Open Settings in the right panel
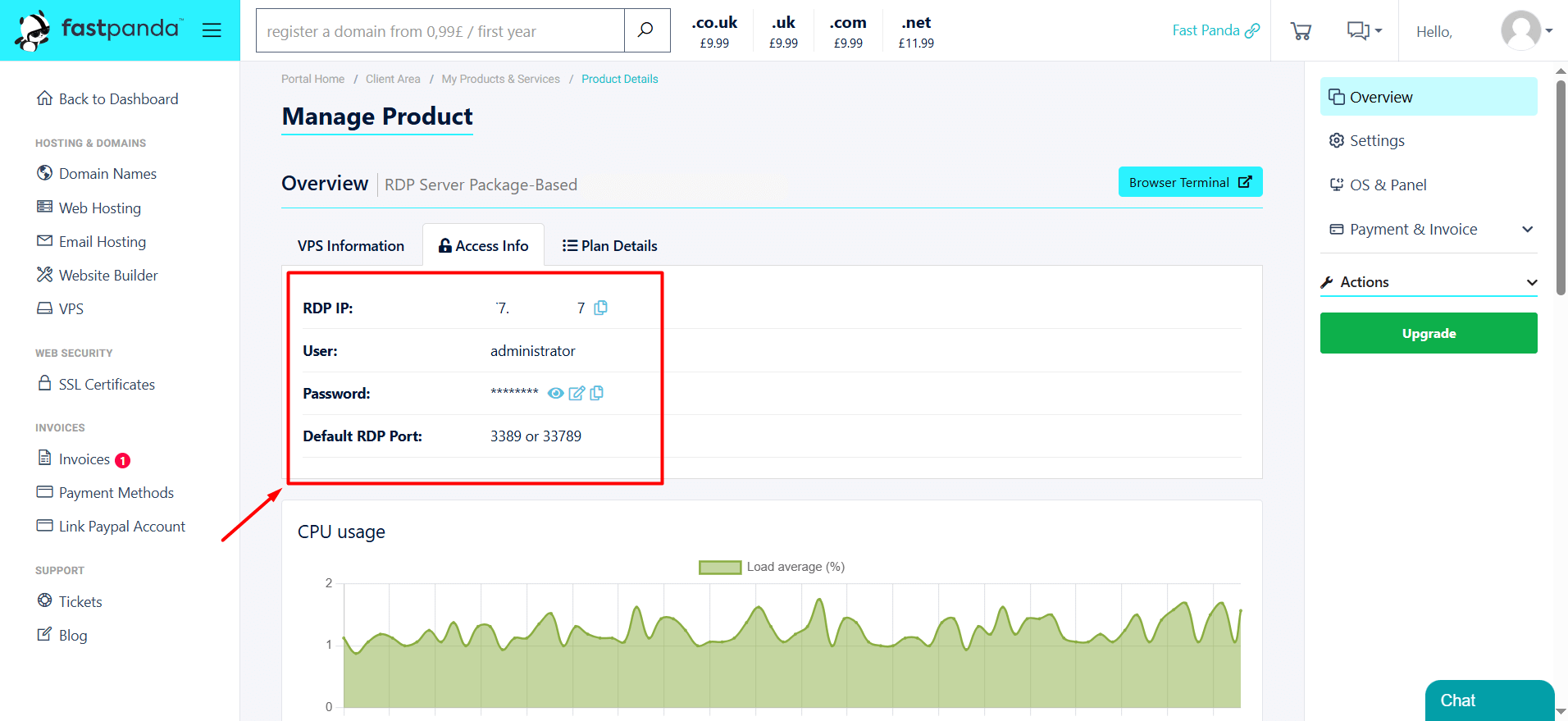This screenshot has height=721, width=1568. pos(1376,141)
